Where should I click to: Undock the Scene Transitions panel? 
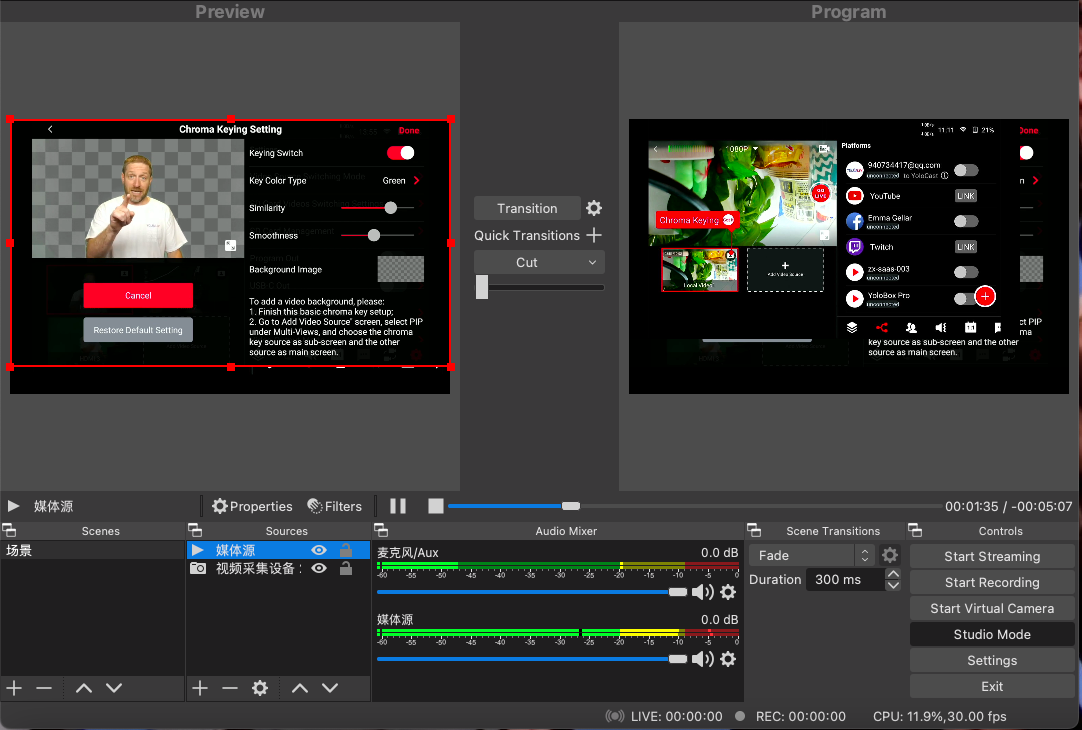[754, 531]
